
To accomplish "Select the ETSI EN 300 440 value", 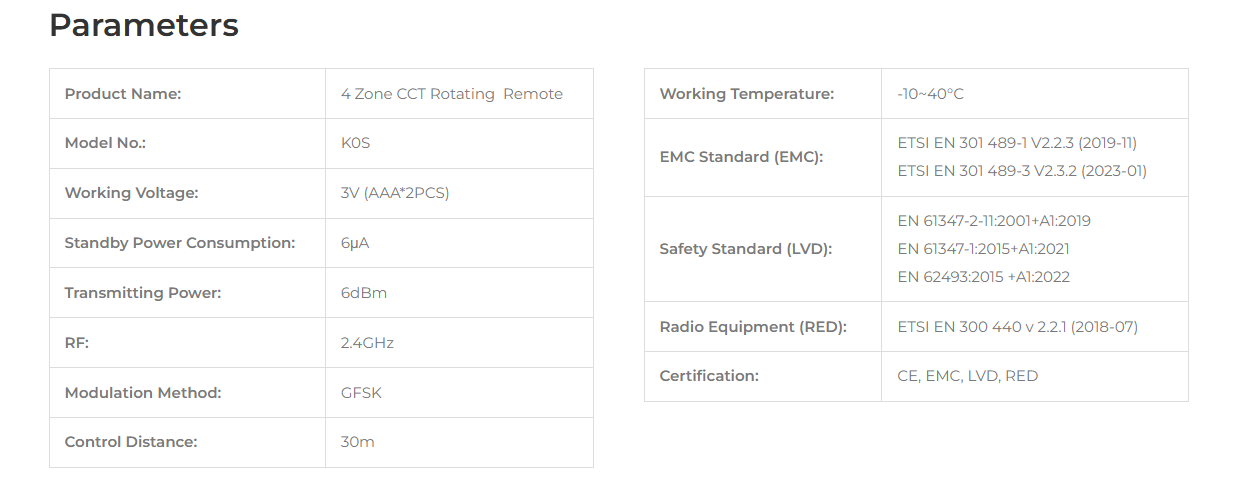I will click(x=1018, y=327).
